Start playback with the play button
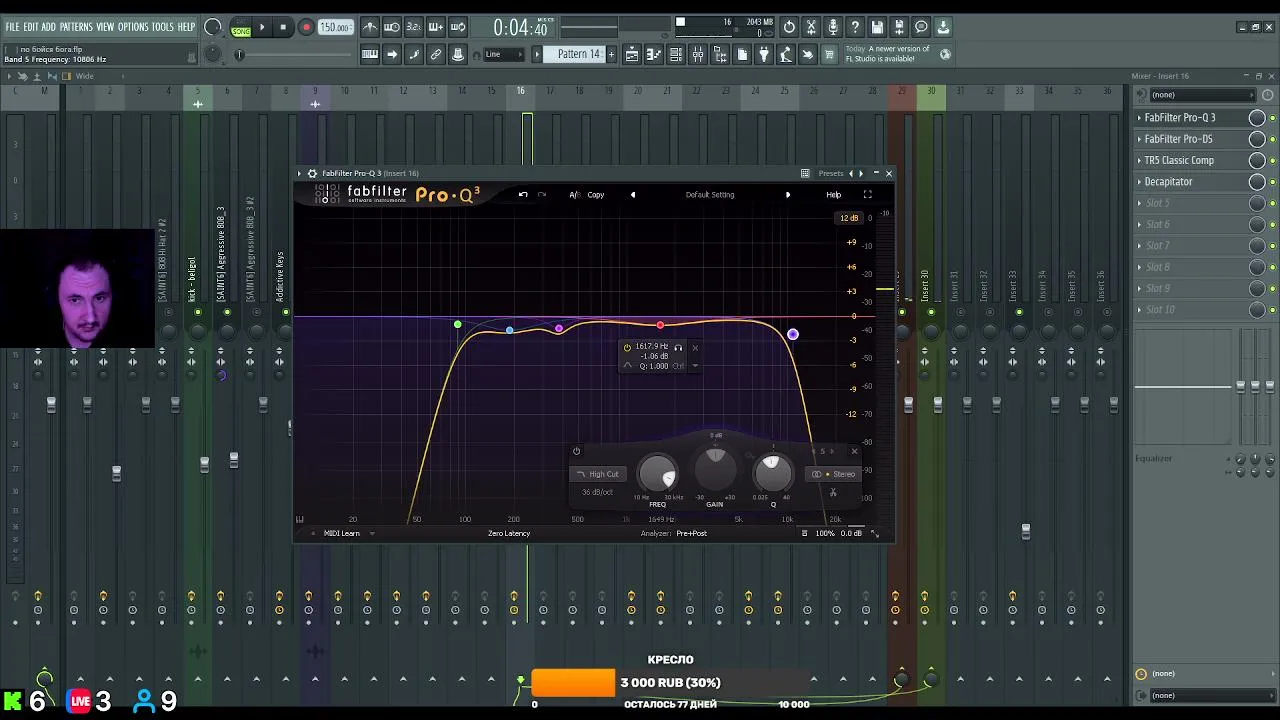Screen dimensions: 1280x720 click(262, 28)
